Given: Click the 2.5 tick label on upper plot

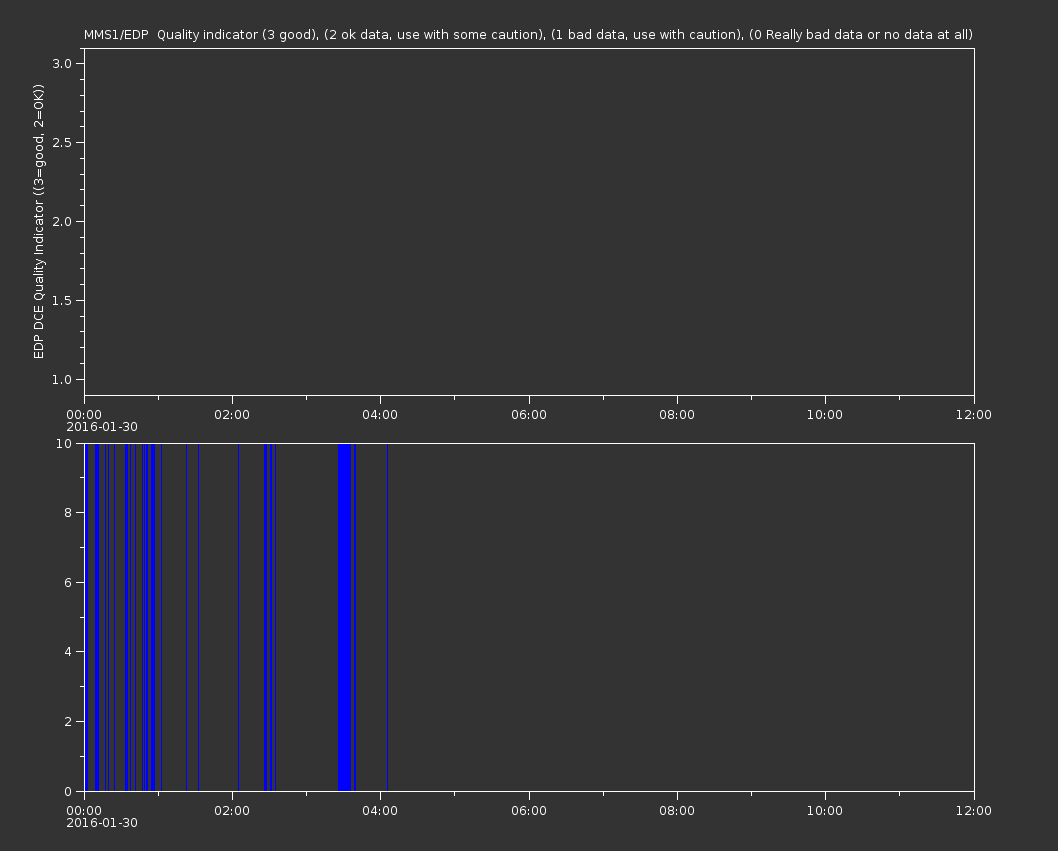Looking at the screenshot, I should click(61, 142).
